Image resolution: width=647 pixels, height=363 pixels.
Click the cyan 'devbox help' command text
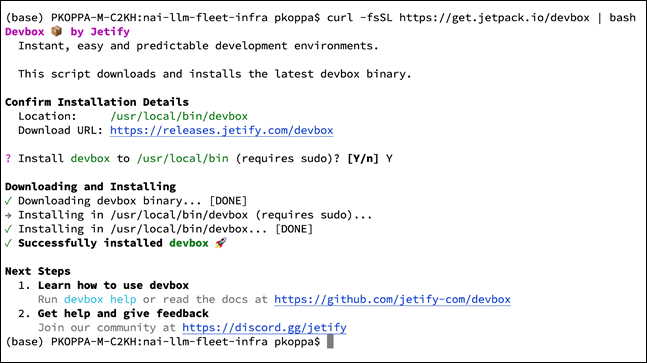(x=100, y=299)
